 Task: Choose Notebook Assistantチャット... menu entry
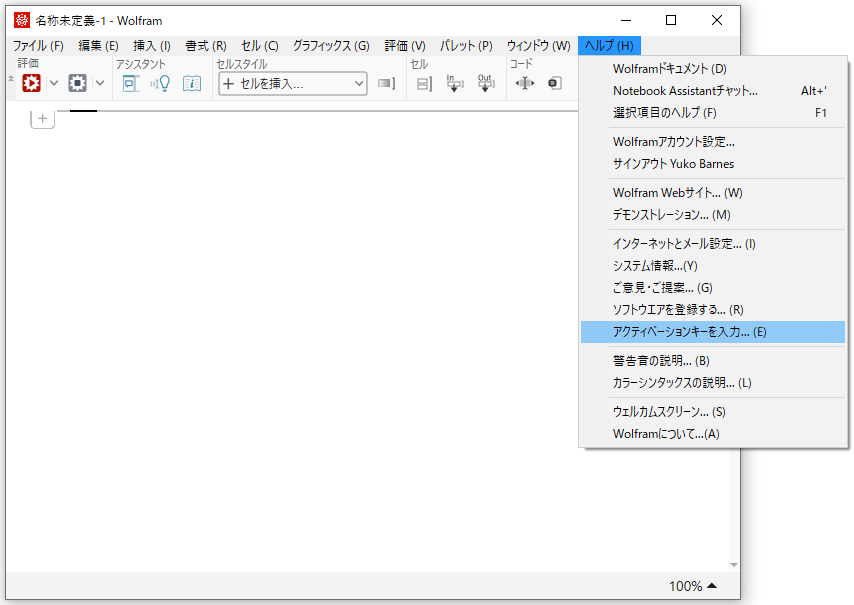713,90
